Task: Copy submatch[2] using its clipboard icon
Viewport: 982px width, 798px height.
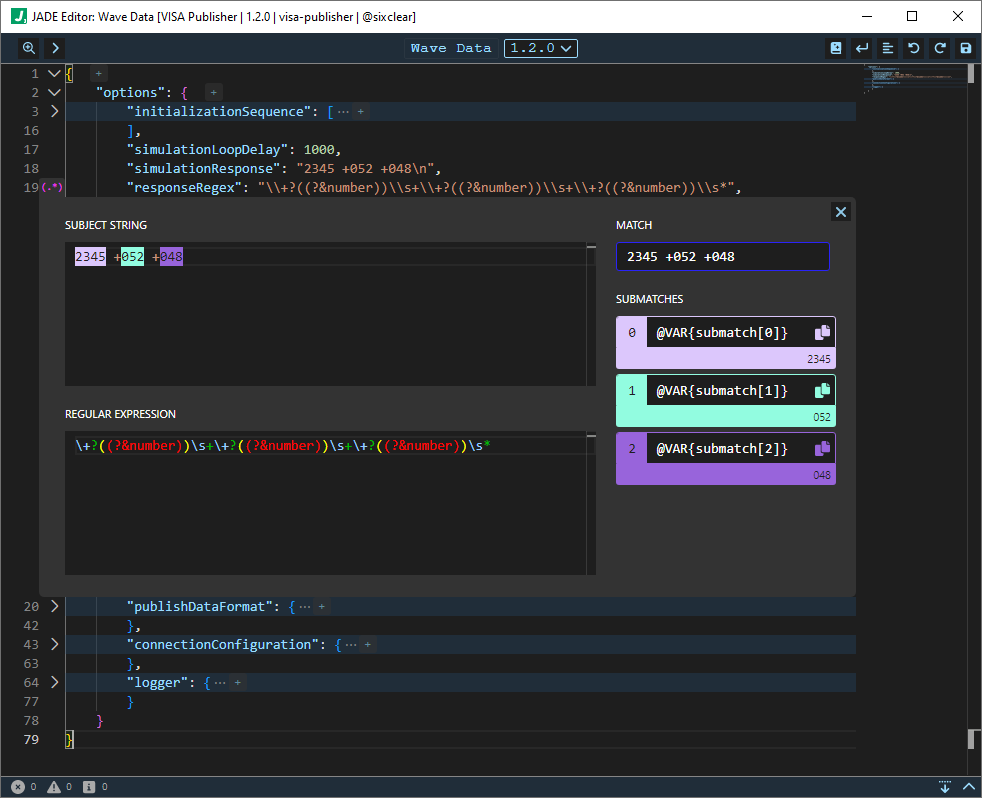Action: pos(822,448)
